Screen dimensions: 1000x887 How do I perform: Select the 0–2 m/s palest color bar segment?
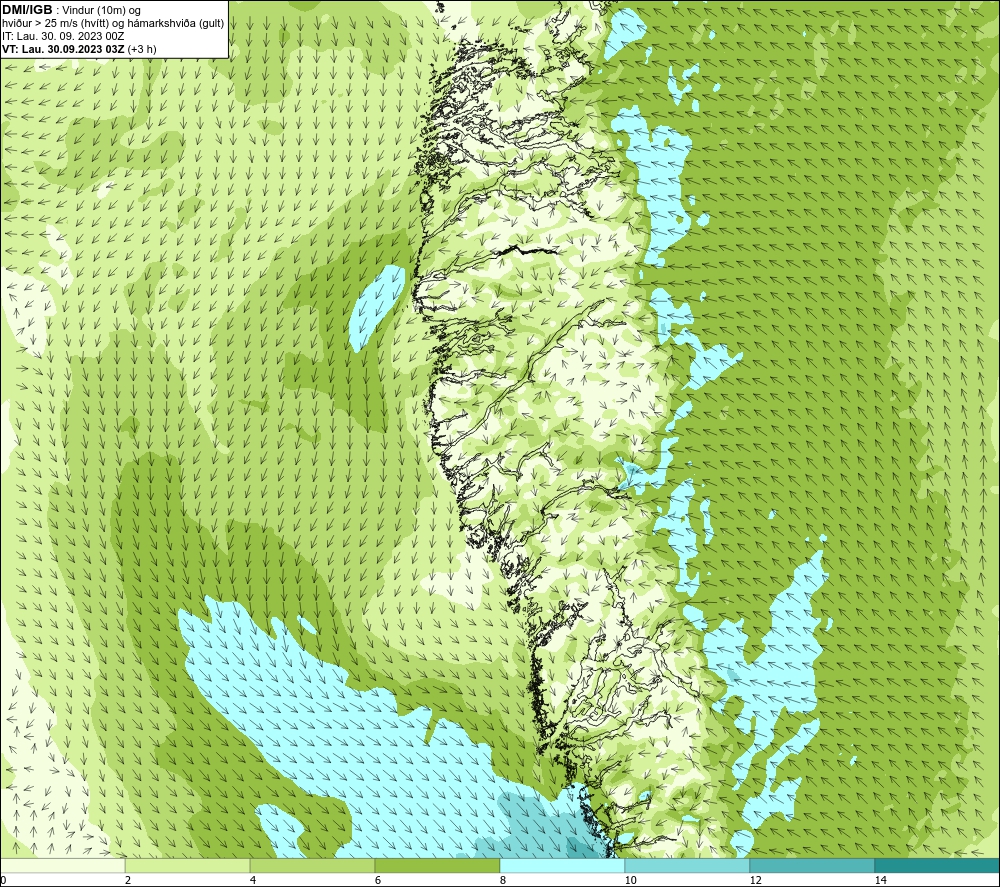coord(62,865)
